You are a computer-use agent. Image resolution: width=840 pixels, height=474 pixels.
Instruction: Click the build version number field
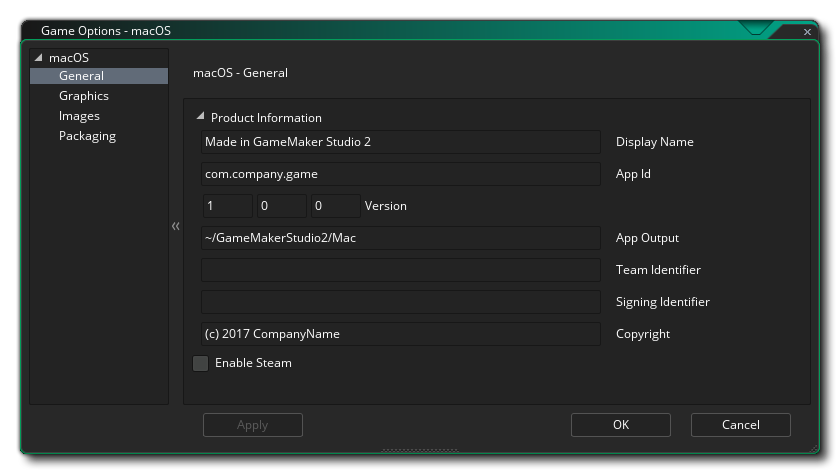pyautogui.click(x=335, y=206)
